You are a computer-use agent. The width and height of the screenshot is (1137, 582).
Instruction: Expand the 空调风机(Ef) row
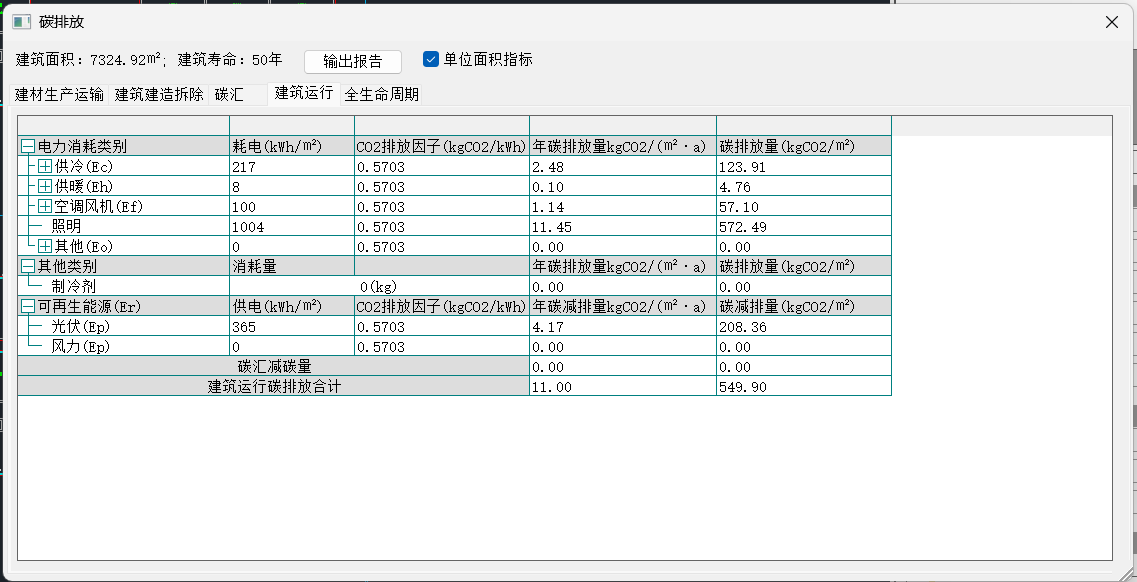[x=45, y=207]
